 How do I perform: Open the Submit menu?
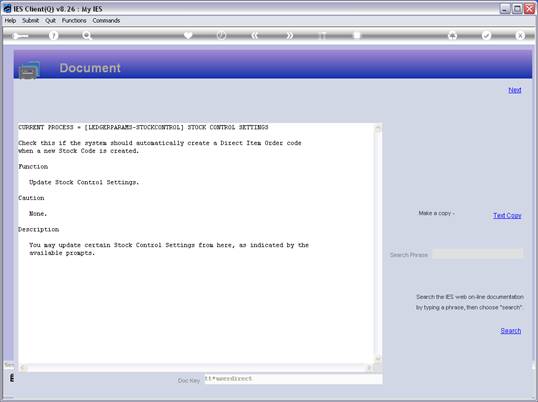[31, 21]
